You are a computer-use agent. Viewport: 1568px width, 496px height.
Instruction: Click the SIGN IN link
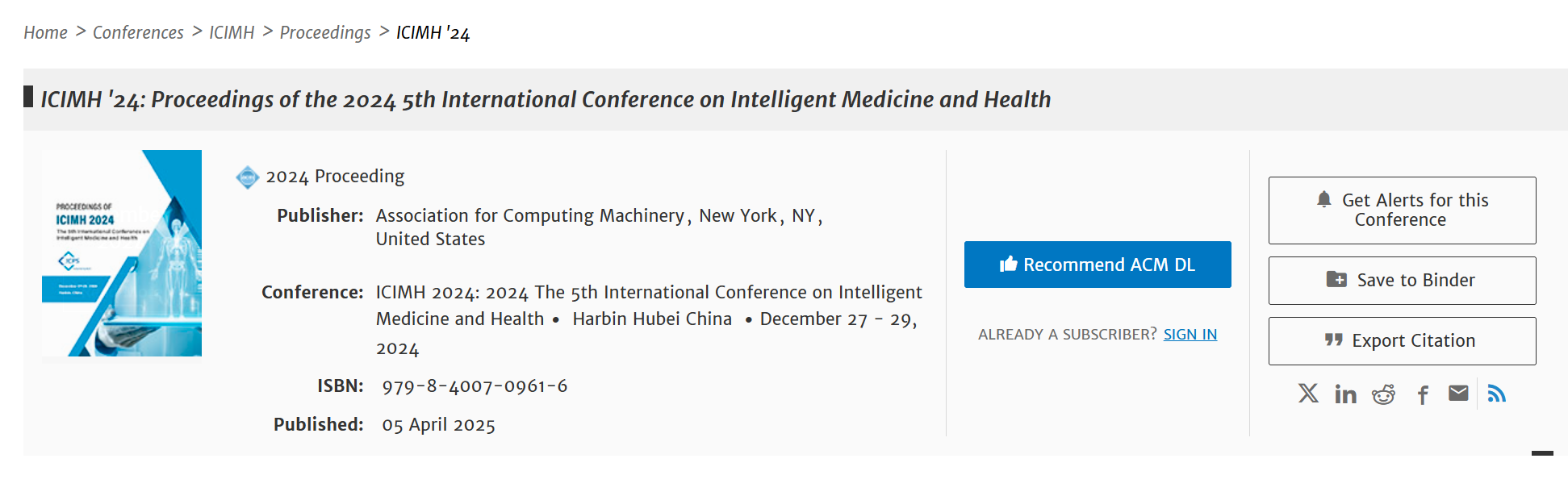[1190, 334]
